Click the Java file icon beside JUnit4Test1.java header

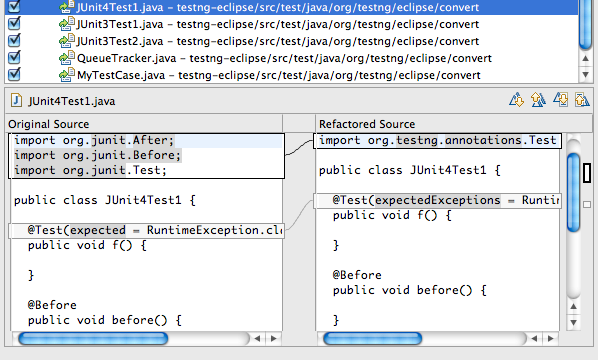click(16, 101)
